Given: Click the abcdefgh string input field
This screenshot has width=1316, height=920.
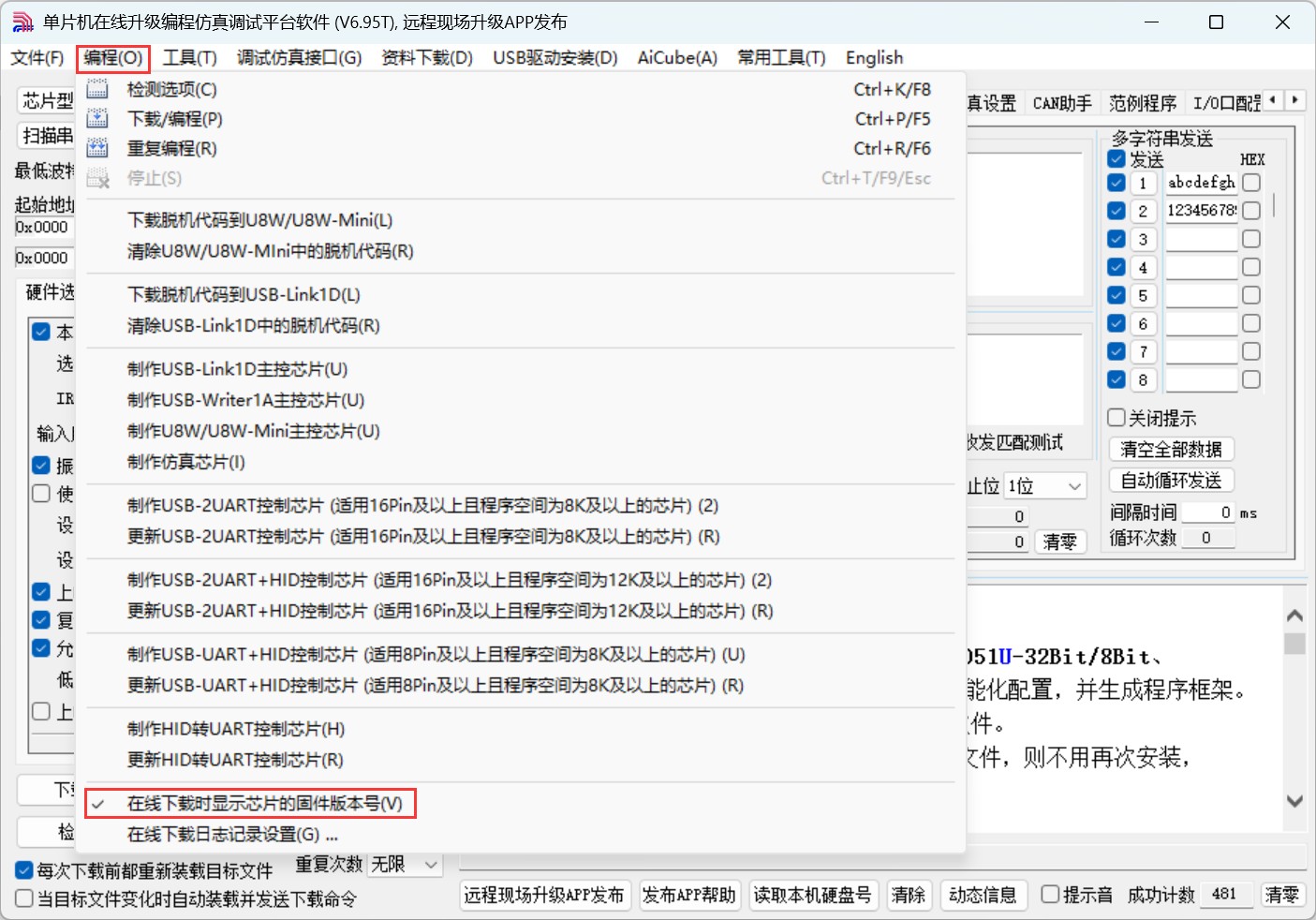Looking at the screenshot, I should [x=1202, y=183].
